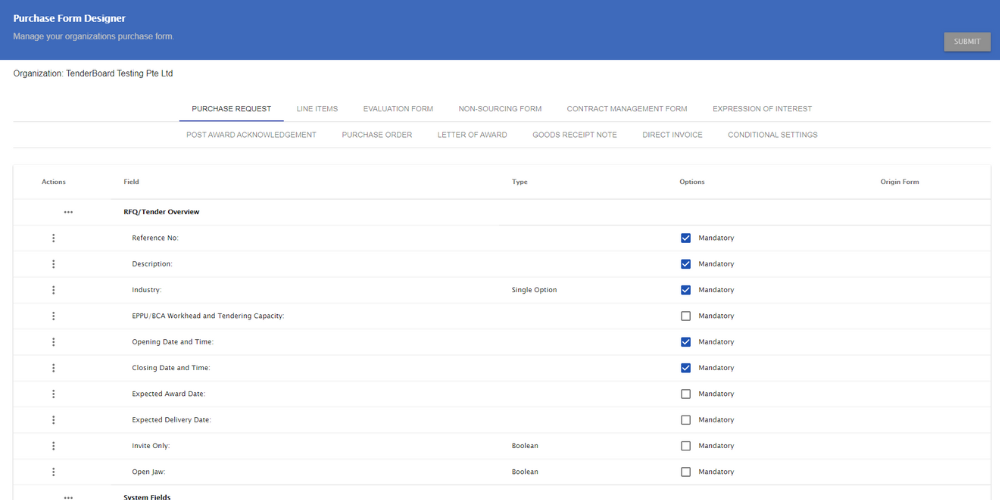Open kebab menu for Expected Award Date
The image size is (1000, 500).
tap(54, 394)
